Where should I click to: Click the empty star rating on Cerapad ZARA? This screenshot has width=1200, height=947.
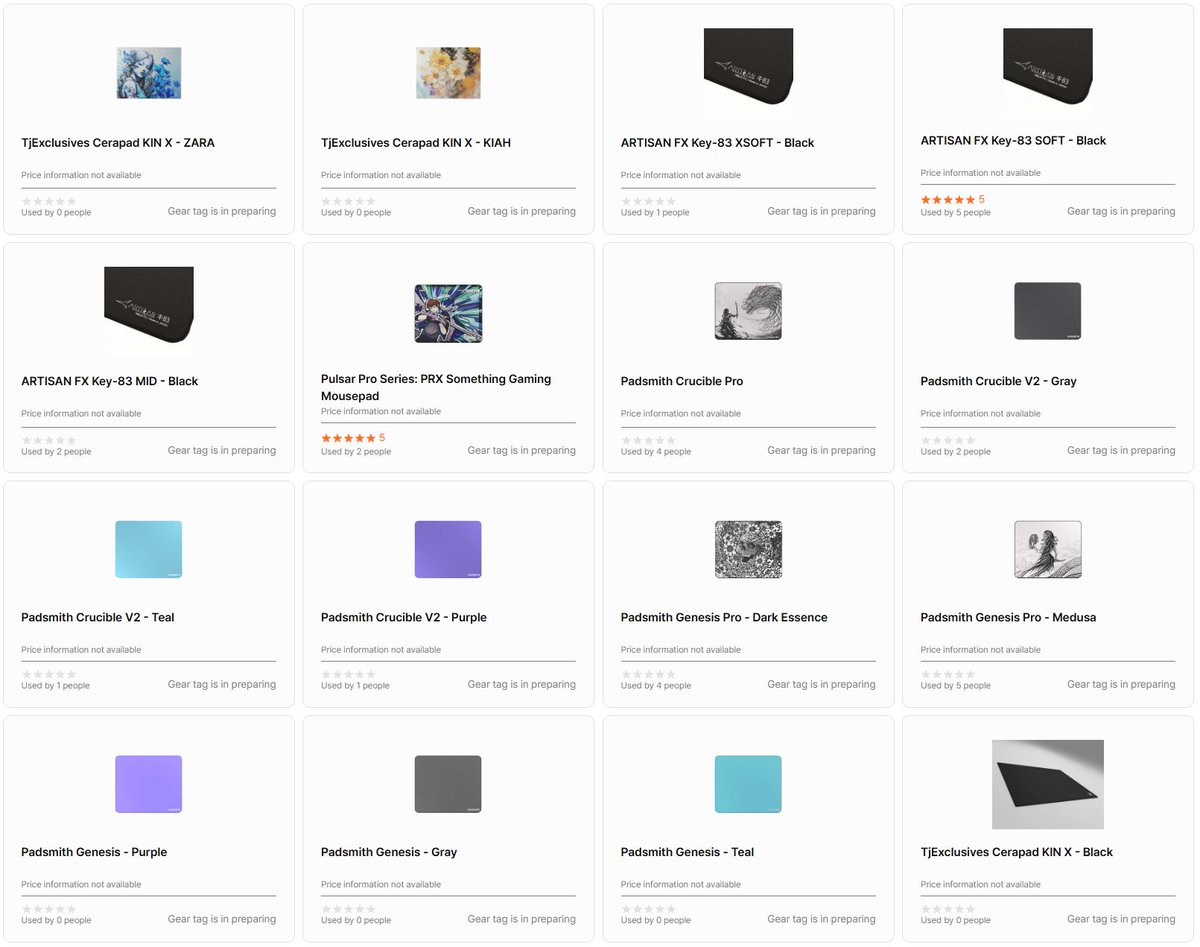[49, 201]
